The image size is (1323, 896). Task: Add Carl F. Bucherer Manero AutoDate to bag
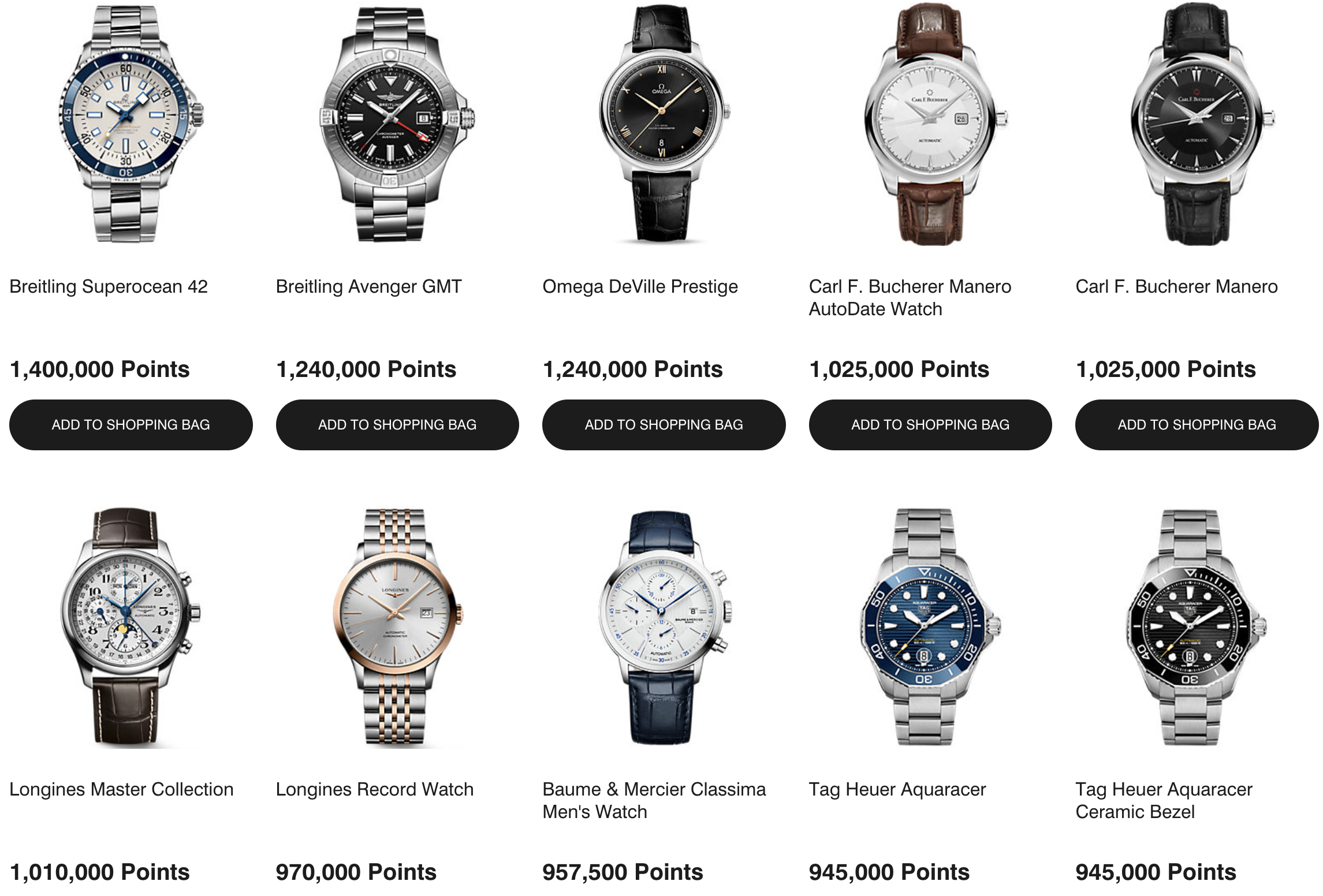[930, 425]
